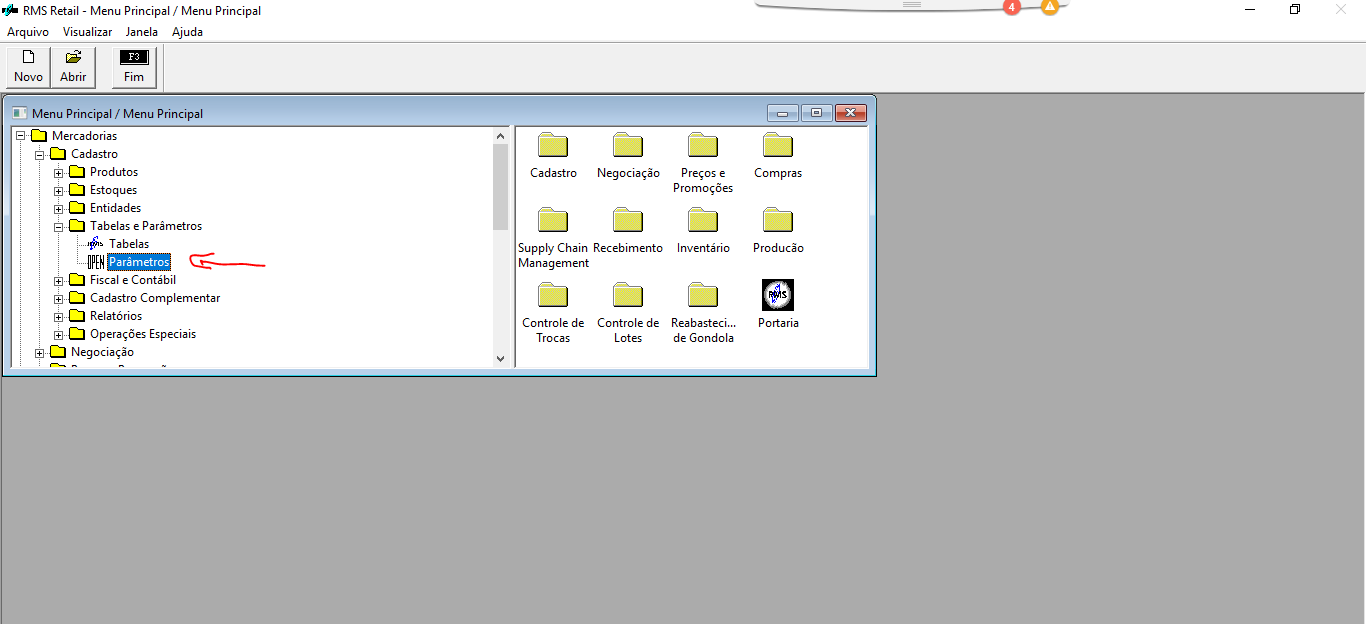
Task: Open the Inventário folder icon
Action: coord(703,220)
